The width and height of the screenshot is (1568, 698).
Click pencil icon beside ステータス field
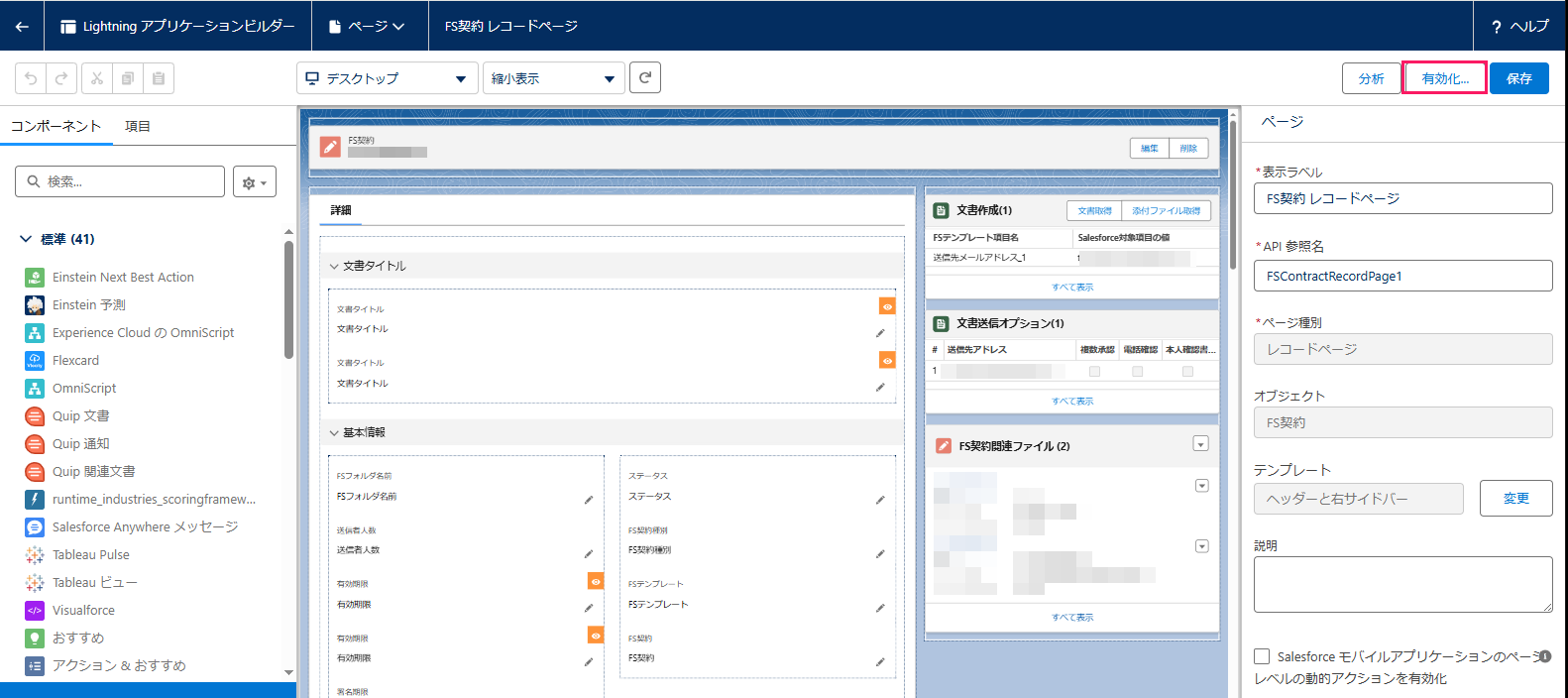coord(880,500)
